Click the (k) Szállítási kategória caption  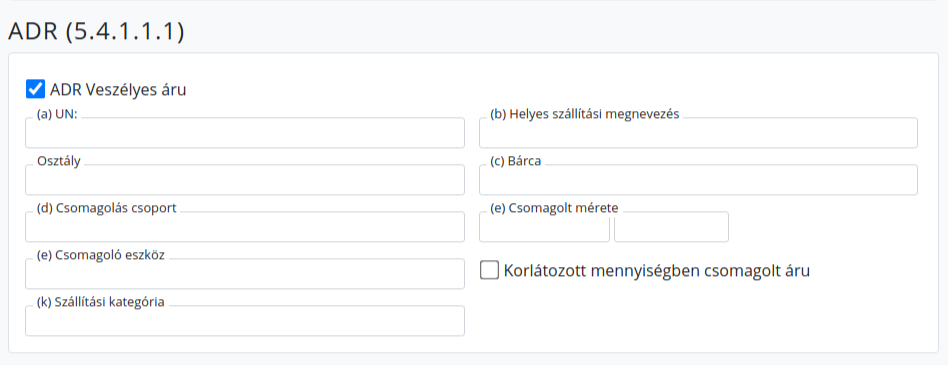pos(100,302)
